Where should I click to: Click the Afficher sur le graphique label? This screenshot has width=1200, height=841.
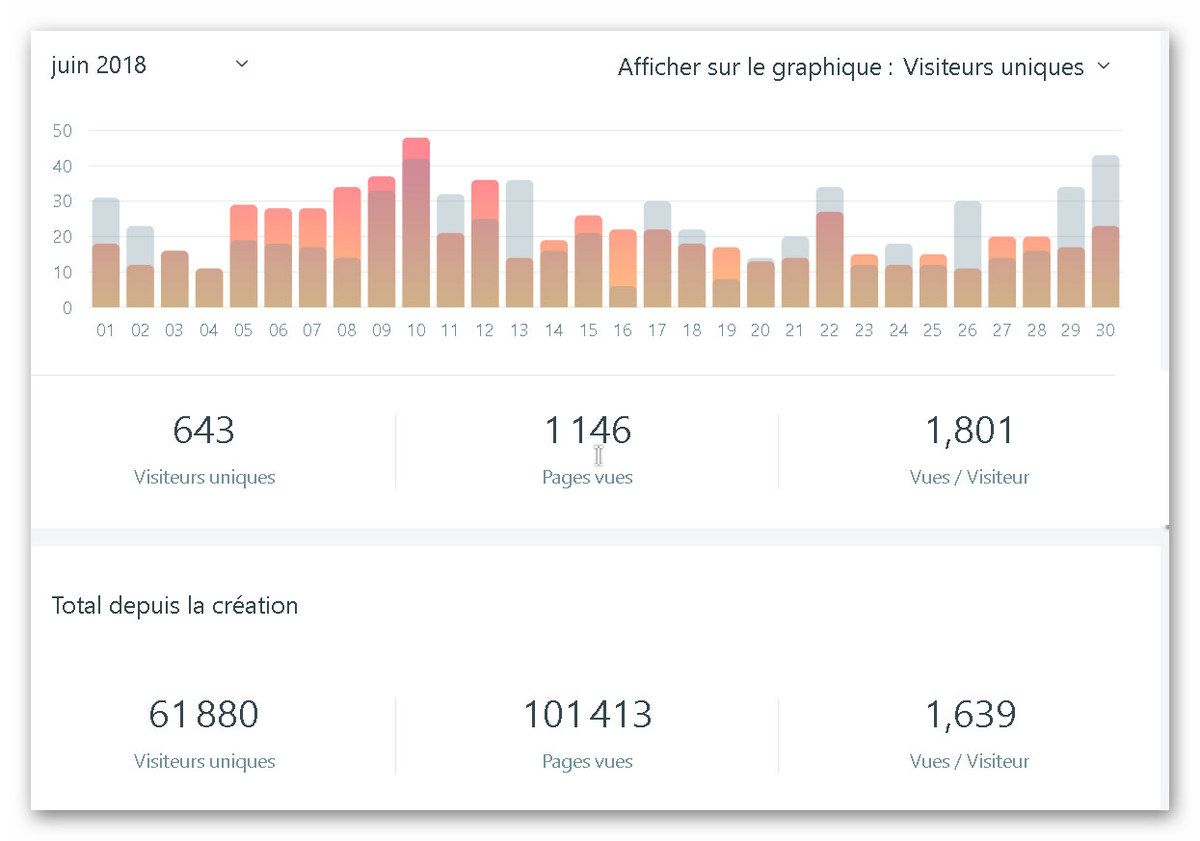pyautogui.click(x=755, y=67)
